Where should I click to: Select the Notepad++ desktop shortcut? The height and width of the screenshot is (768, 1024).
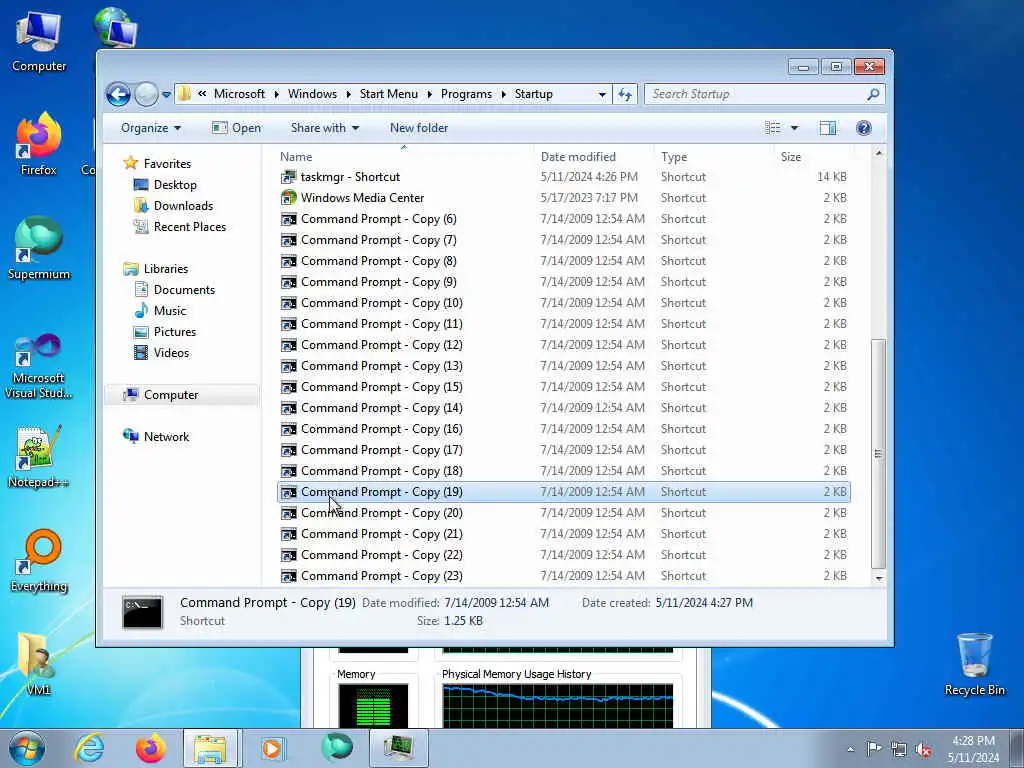pos(39,456)
